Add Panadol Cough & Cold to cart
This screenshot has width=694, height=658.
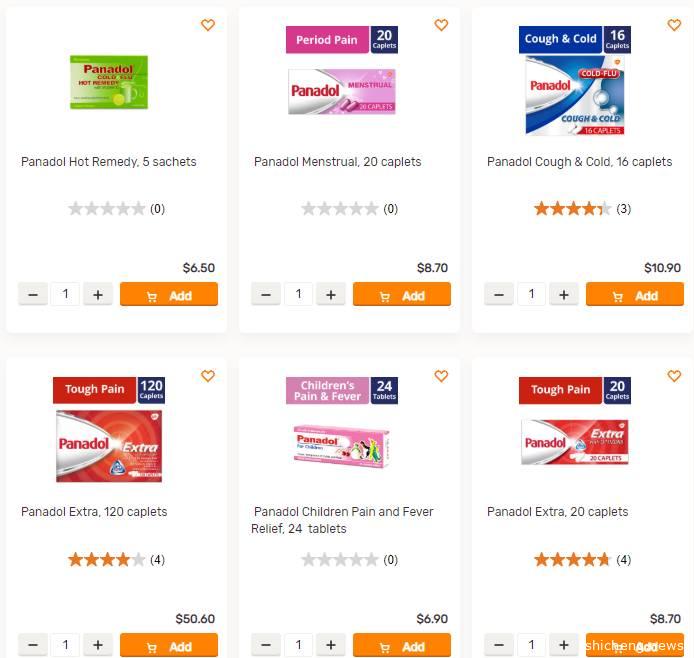coord(635,295)
